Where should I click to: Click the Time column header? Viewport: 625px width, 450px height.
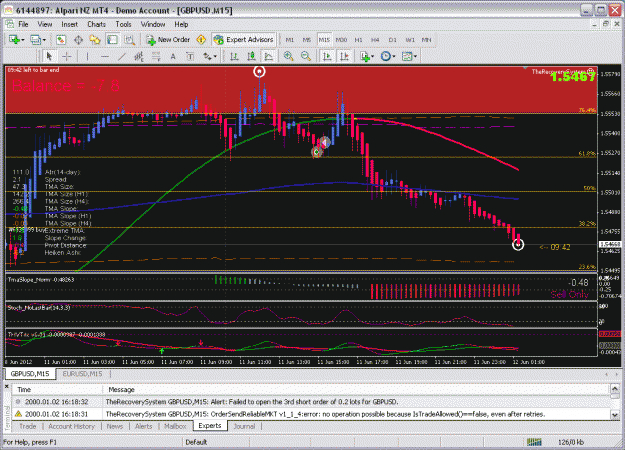(57, 389)
